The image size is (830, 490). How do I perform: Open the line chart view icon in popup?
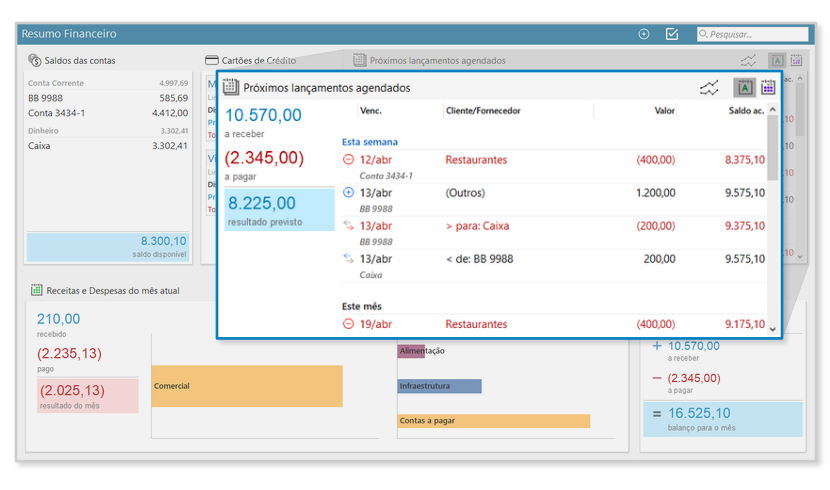(x=709, y=88)
